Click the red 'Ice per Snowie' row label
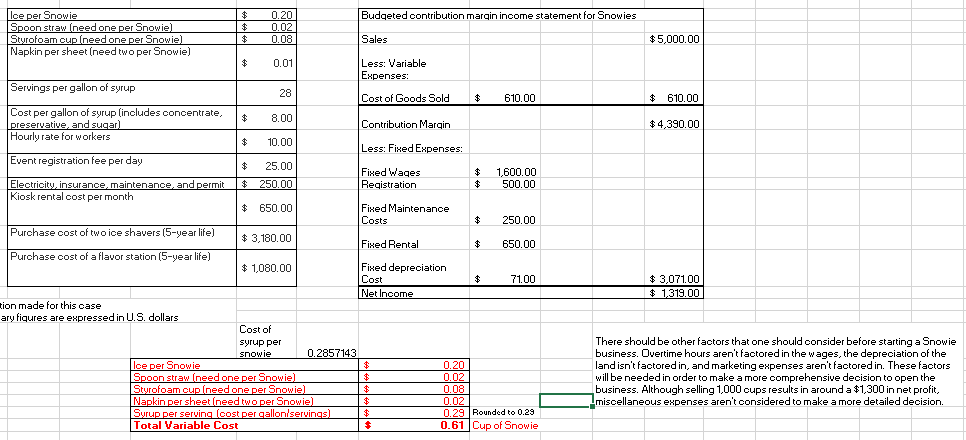This screenshot has height=440, width=966. pos(245,365)
